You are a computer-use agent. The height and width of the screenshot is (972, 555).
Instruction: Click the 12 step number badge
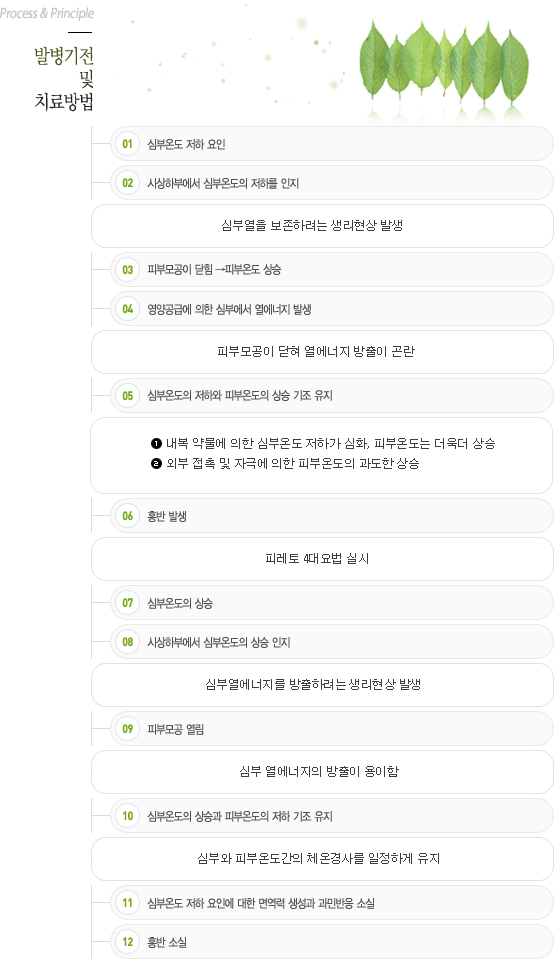tap(127, 943)
